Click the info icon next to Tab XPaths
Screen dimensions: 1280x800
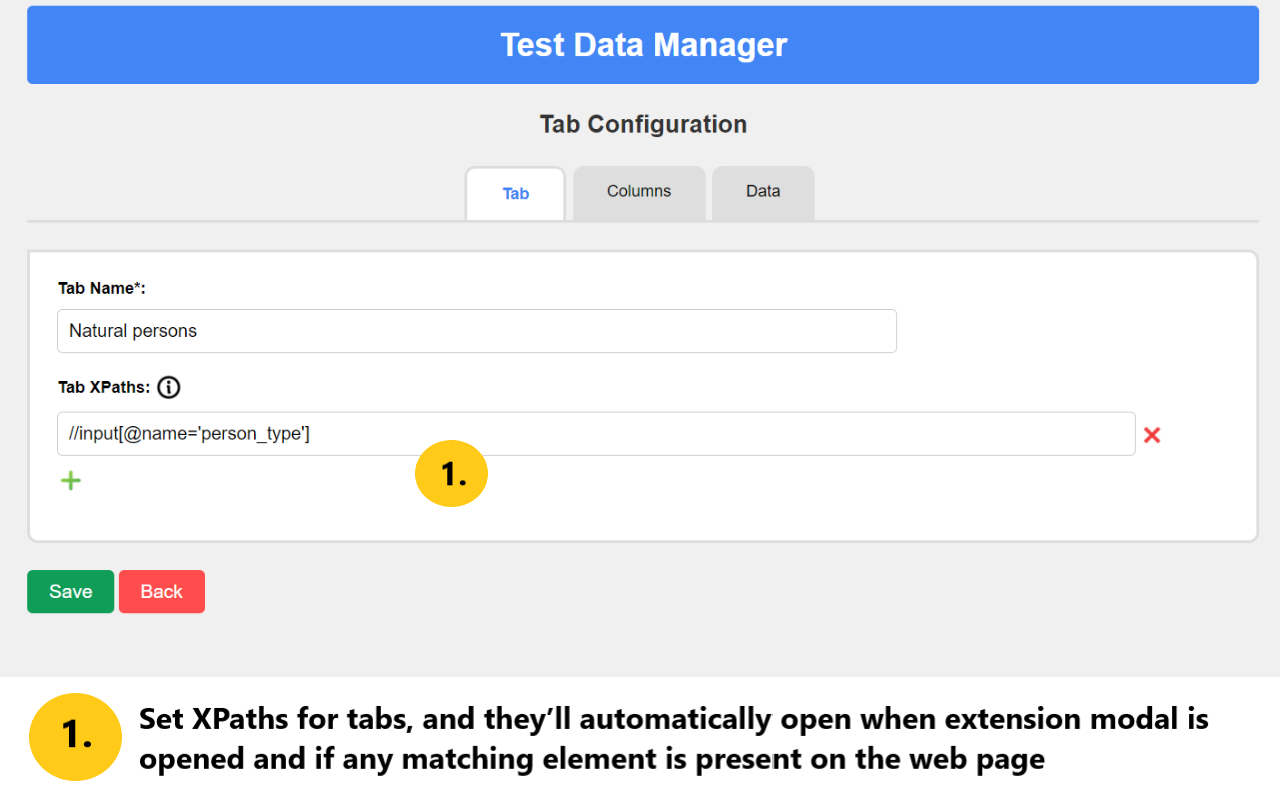168,388
